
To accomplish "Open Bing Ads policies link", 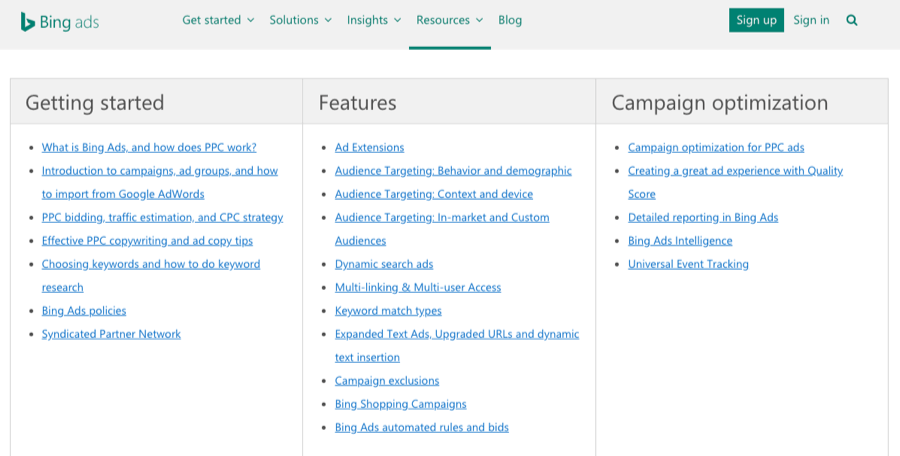I will pos(84,311).
